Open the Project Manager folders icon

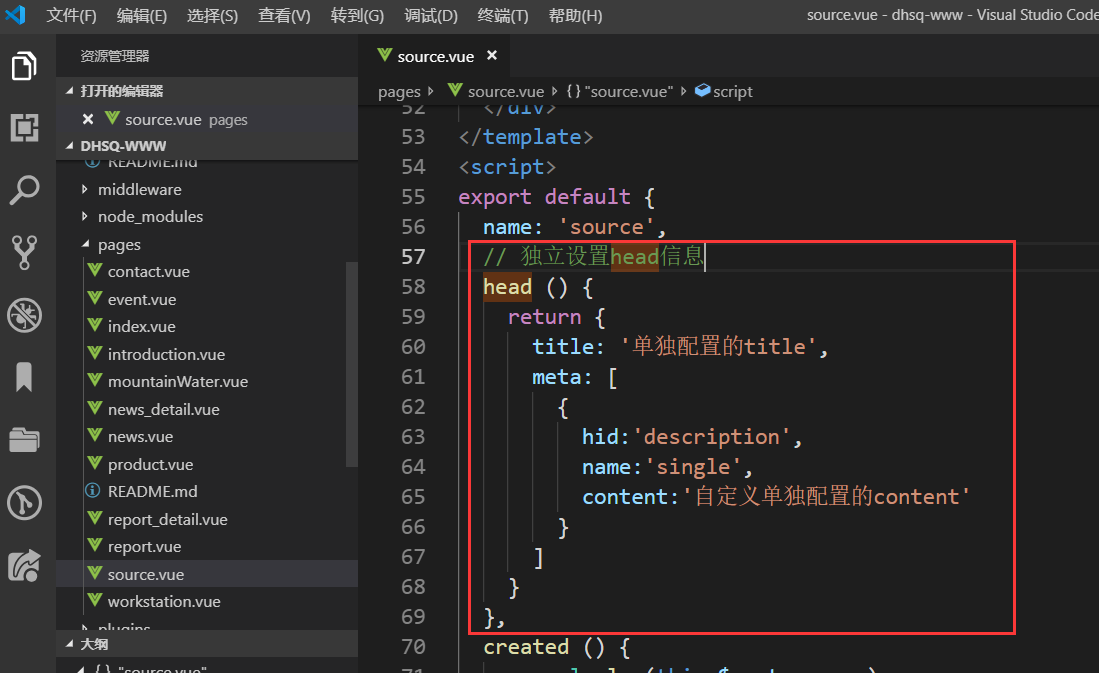[x=24, y=440]
